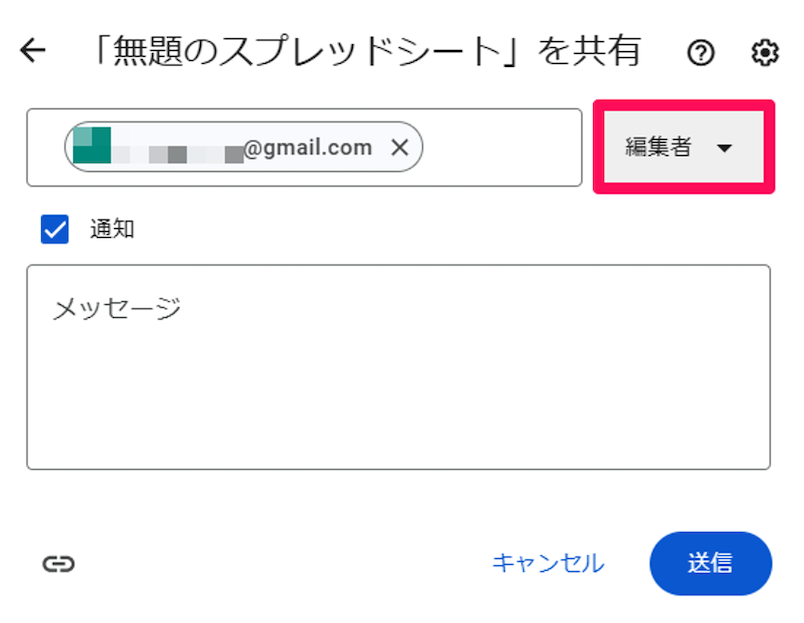The image size is (804, 623).
Task: Click the question mark help circle
Action: pos(701,53)
